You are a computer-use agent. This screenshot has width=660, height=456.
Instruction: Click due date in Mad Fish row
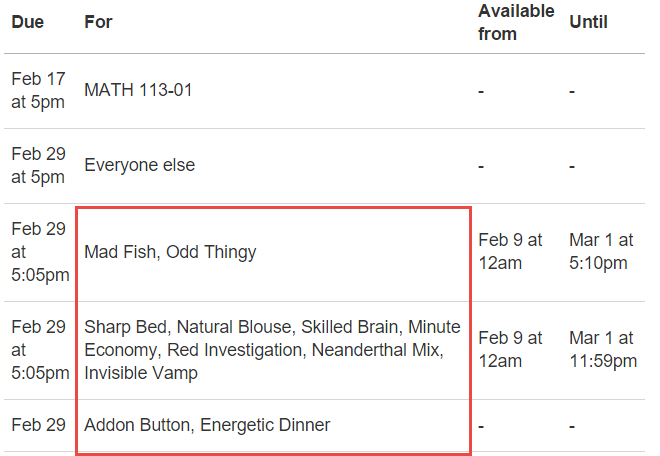click(x=40, y=251)
